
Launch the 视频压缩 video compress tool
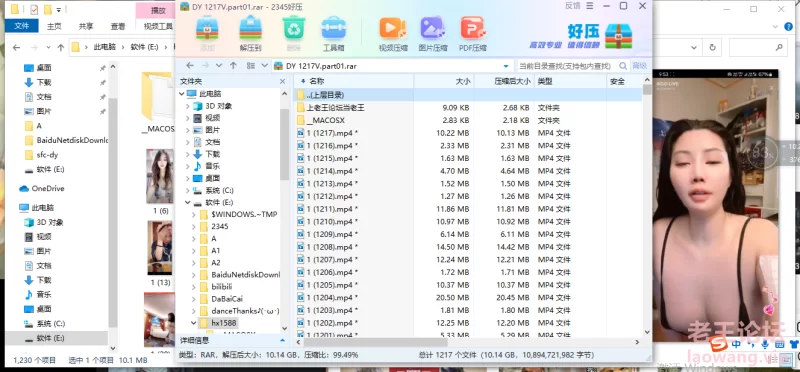click(393, 33)
